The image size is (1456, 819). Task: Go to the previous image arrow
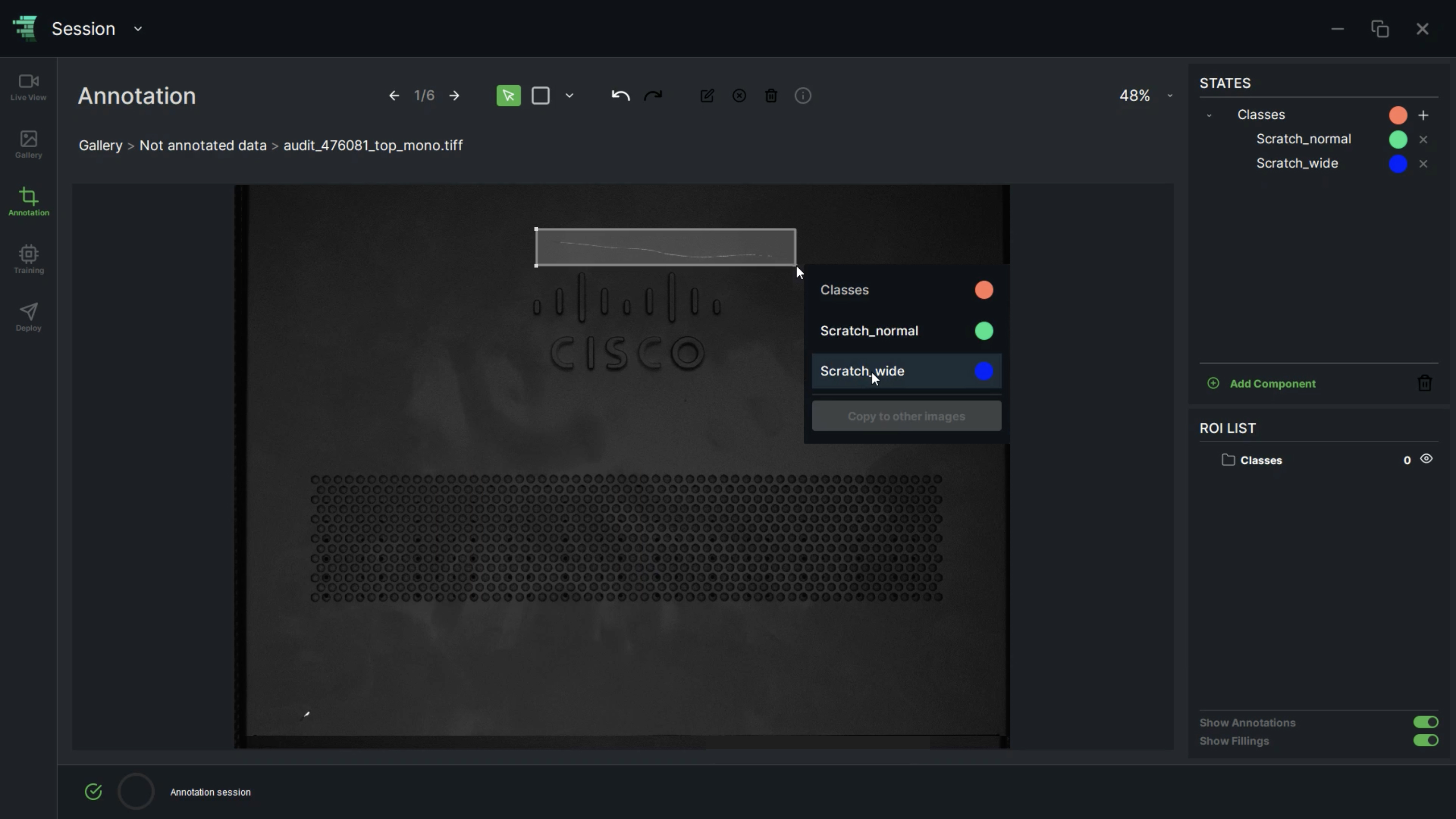pos(394,96)
